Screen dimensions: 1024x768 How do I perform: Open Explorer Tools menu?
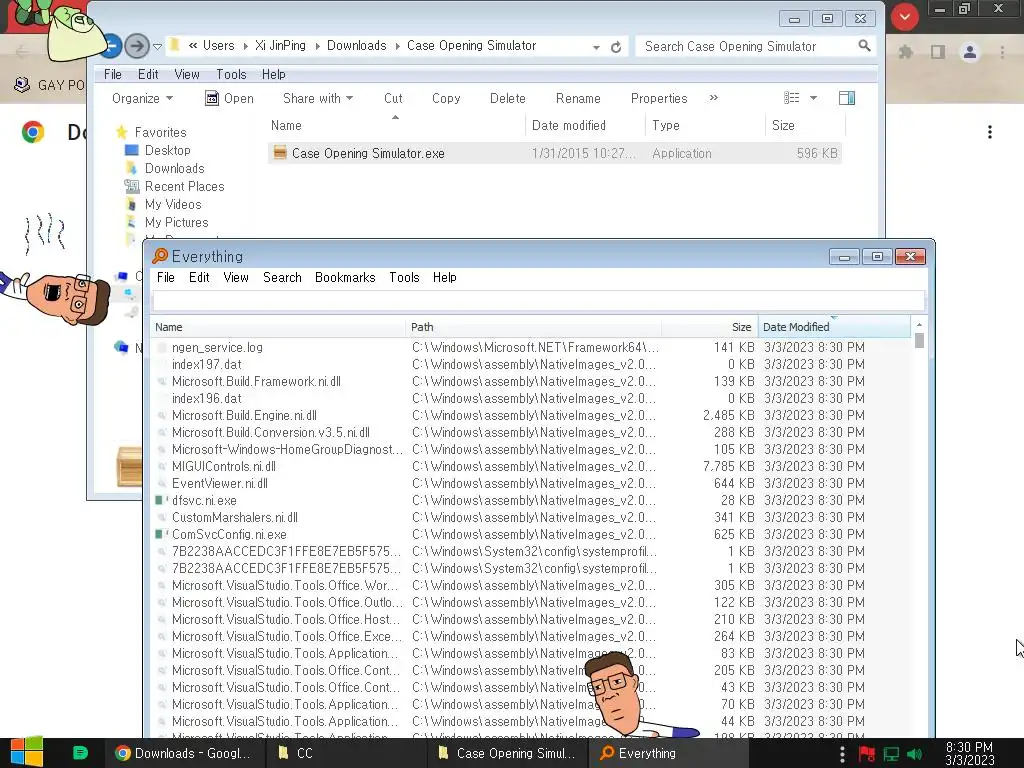point(231,74)
